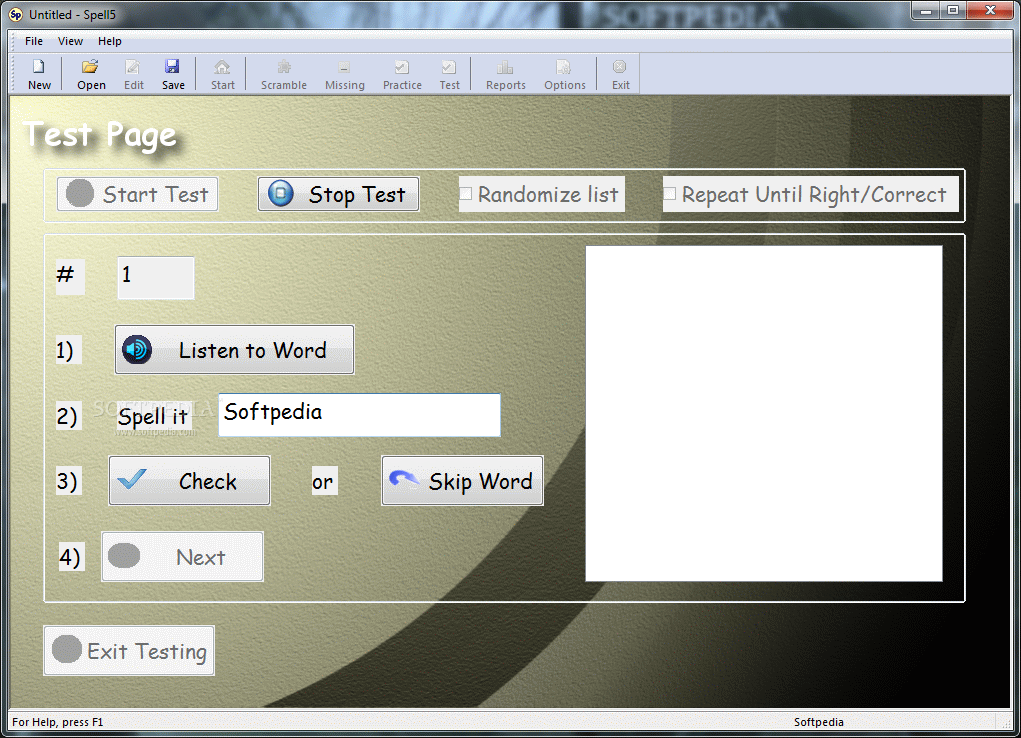Click 'For Help, press F1' status text

click(x=58, y=722)
